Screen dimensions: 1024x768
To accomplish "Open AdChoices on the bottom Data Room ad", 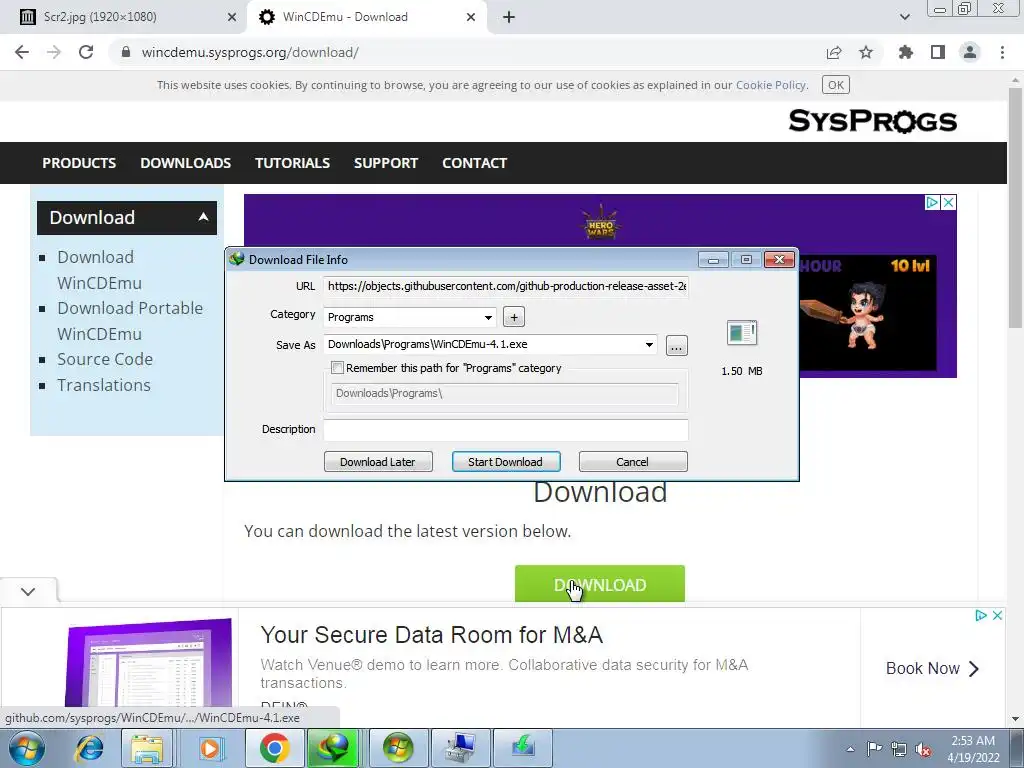I will (981, 615).
